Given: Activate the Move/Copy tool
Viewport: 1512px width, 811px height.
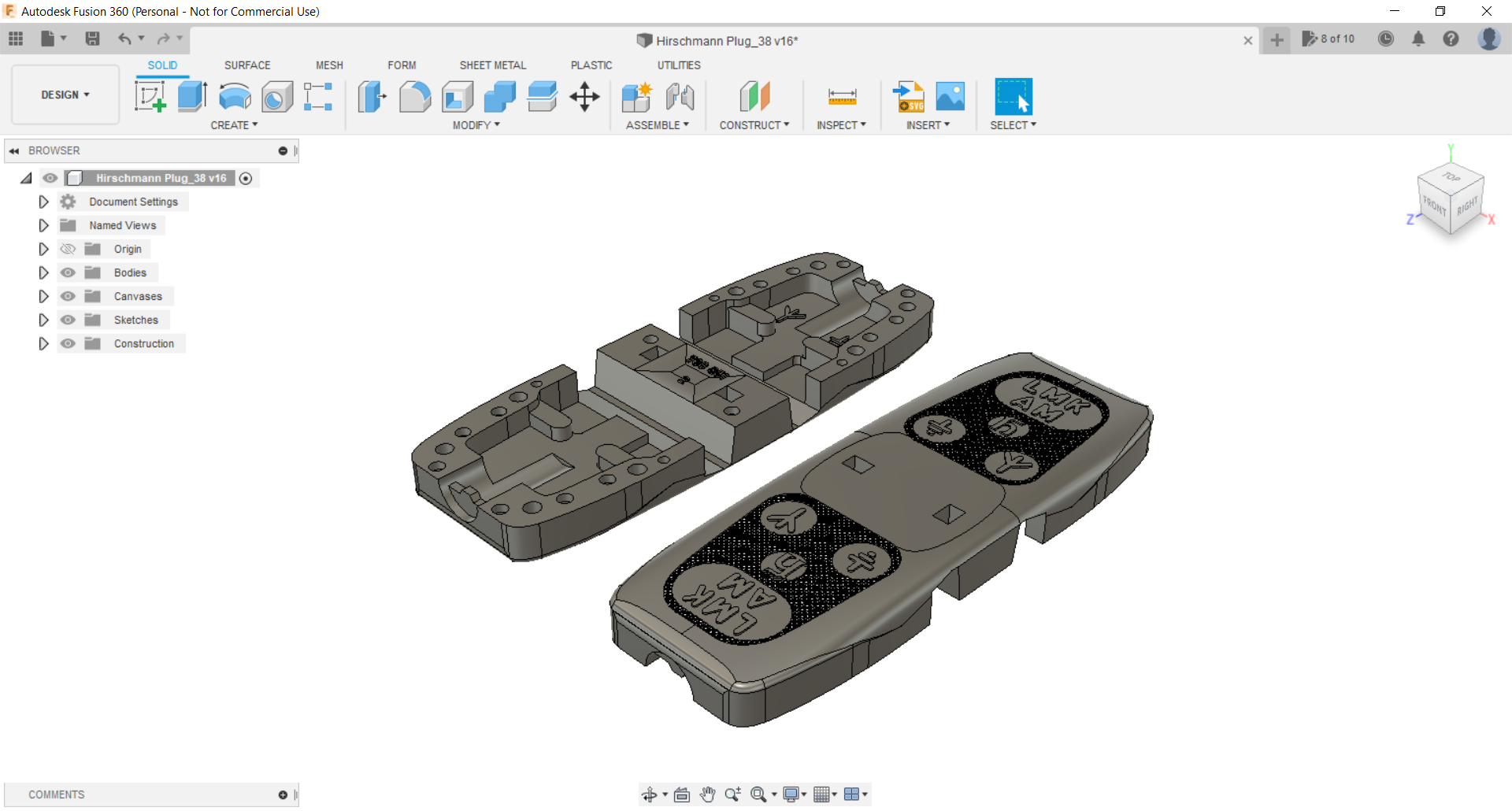Looking at the screenshot, I should 584,97.
